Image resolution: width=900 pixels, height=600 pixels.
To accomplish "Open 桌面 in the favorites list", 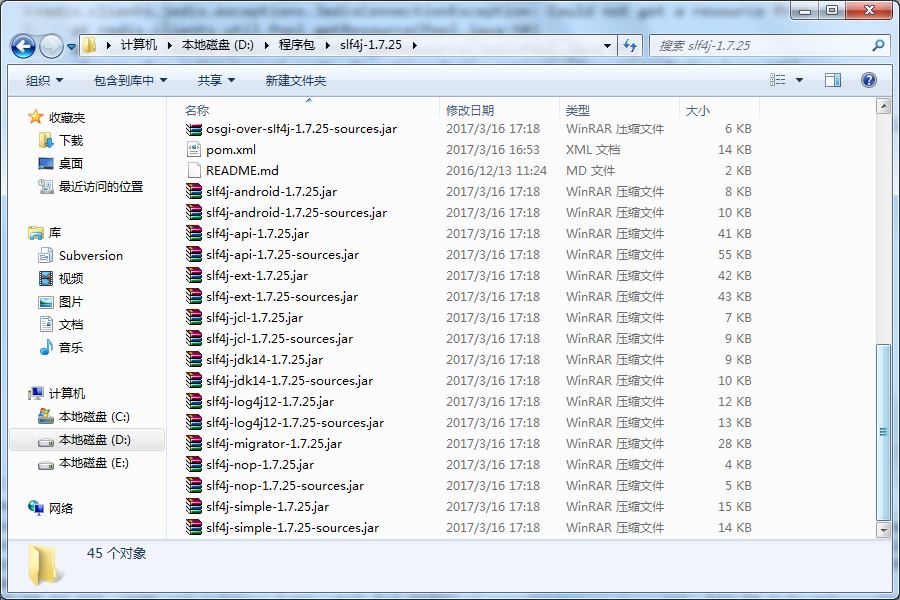I will (71, 164).
